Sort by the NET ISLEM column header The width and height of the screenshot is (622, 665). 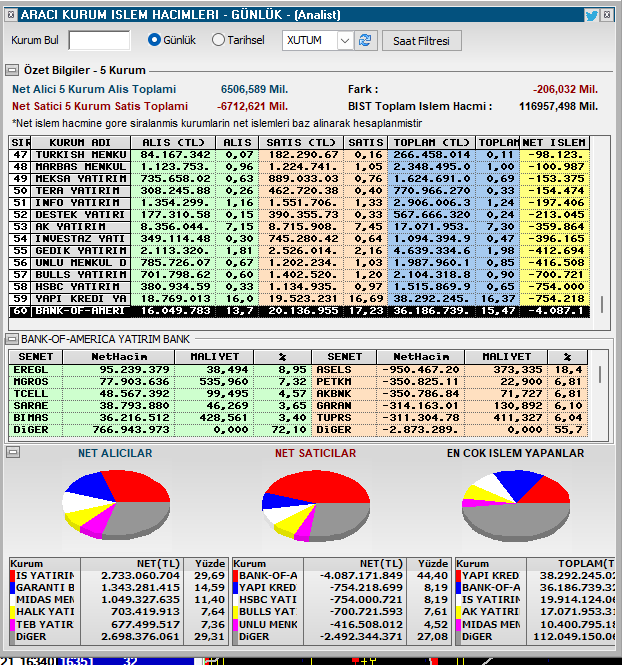pyautogui.click(x=554, y=142)
